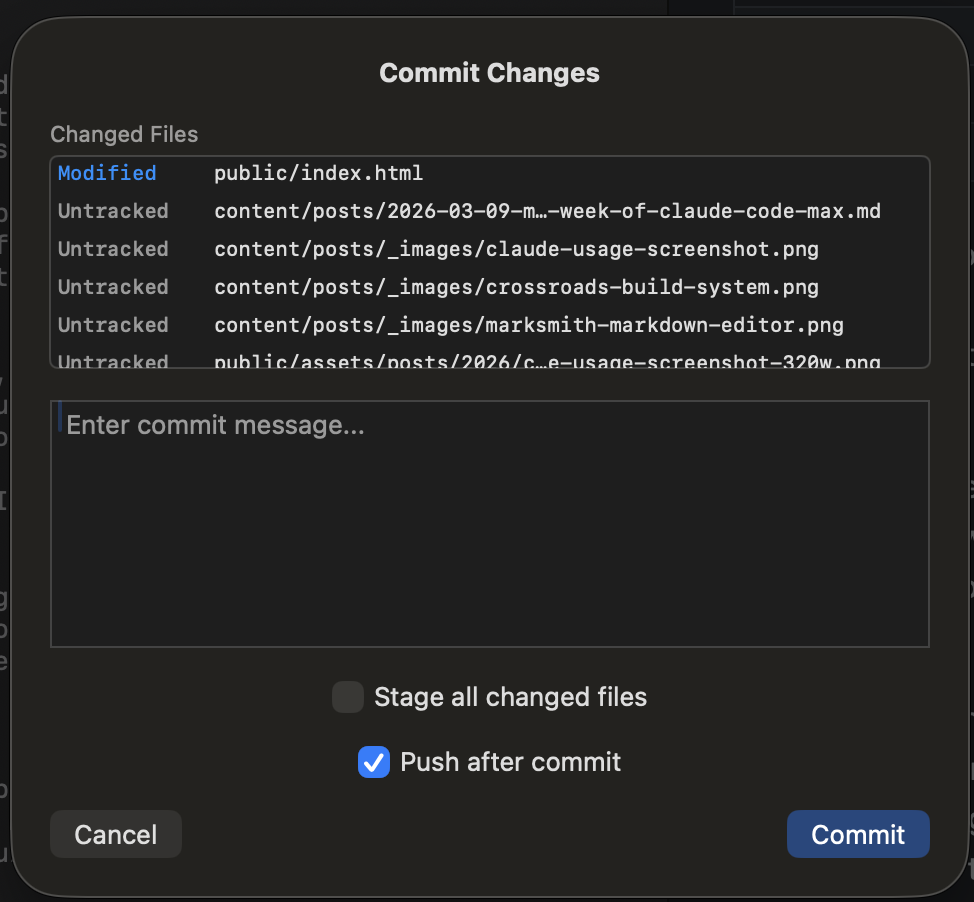The width and height of the screenshot is (974, 902).
Task: Click the Changed Files section header
Action: tap(124, 134)
